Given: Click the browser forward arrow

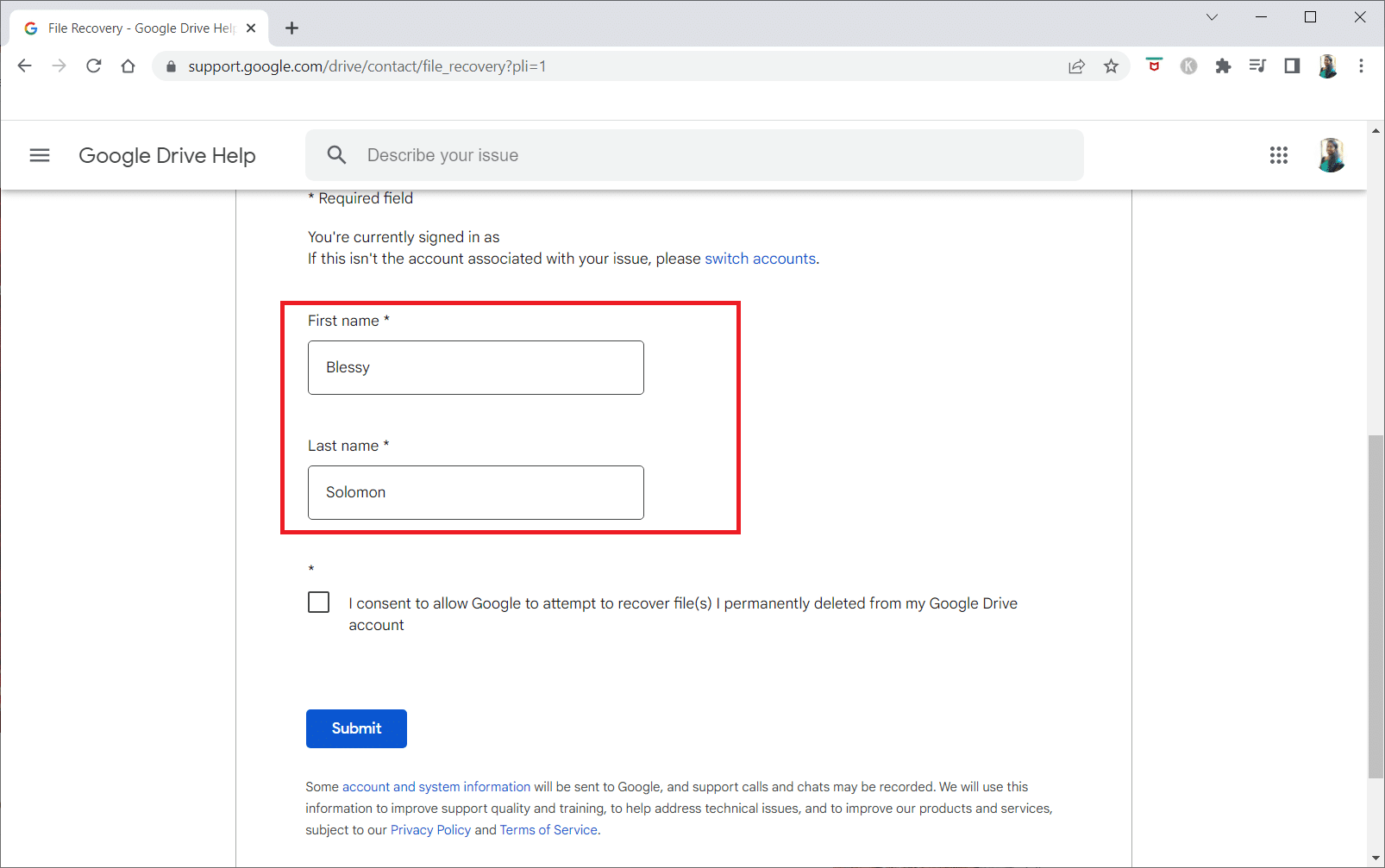Looking at the screenshot, I should point(59,66).
